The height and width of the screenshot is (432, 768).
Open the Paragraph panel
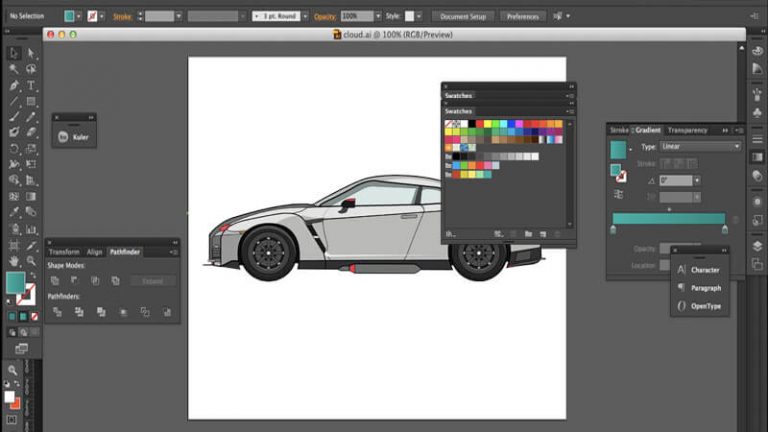[699, 288]
